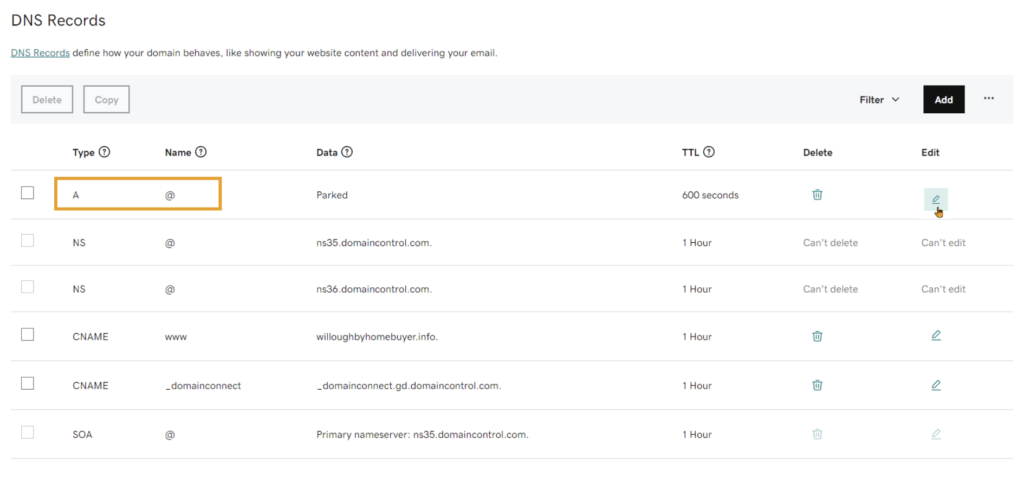Click trash icon for www CNAME record

pos(817,336)
